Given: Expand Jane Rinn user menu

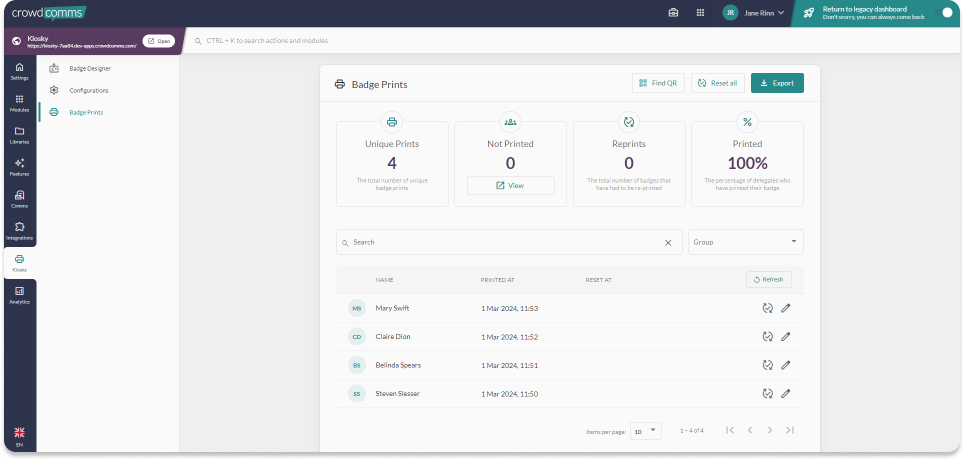Looking at the screenshot, I should [x=754, y=13].
